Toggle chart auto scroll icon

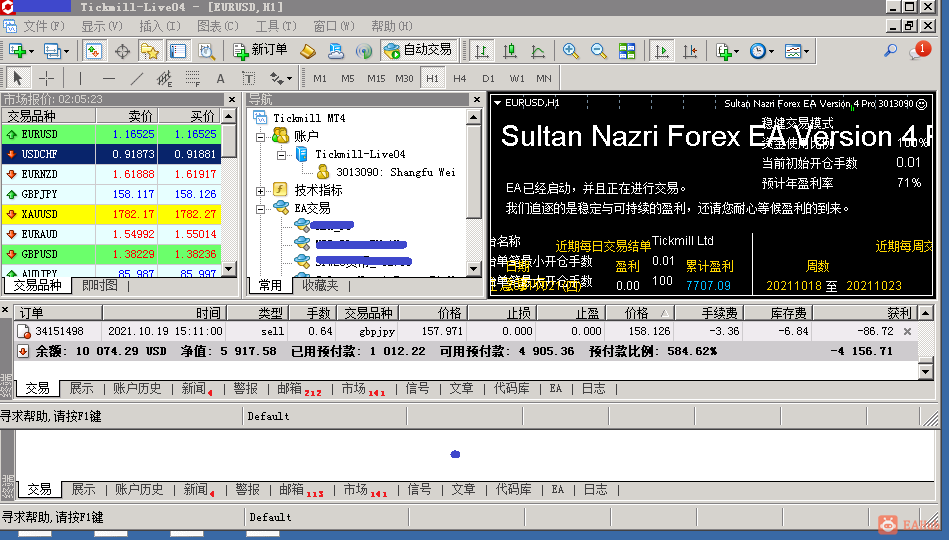[662, 51]
